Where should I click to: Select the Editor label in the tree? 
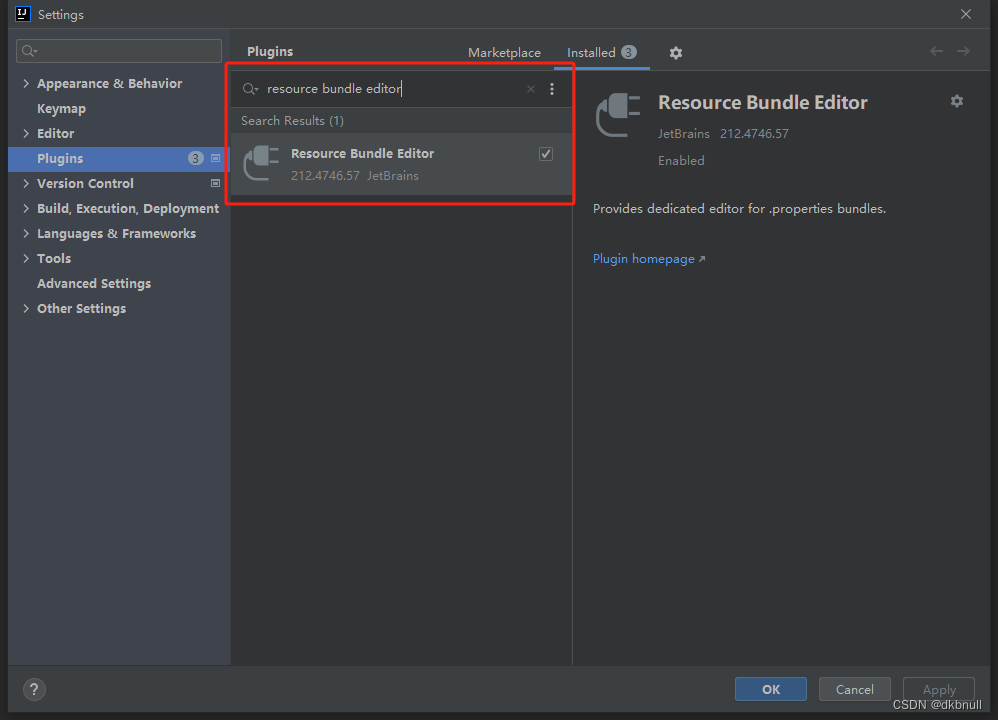tap(55, 134)
